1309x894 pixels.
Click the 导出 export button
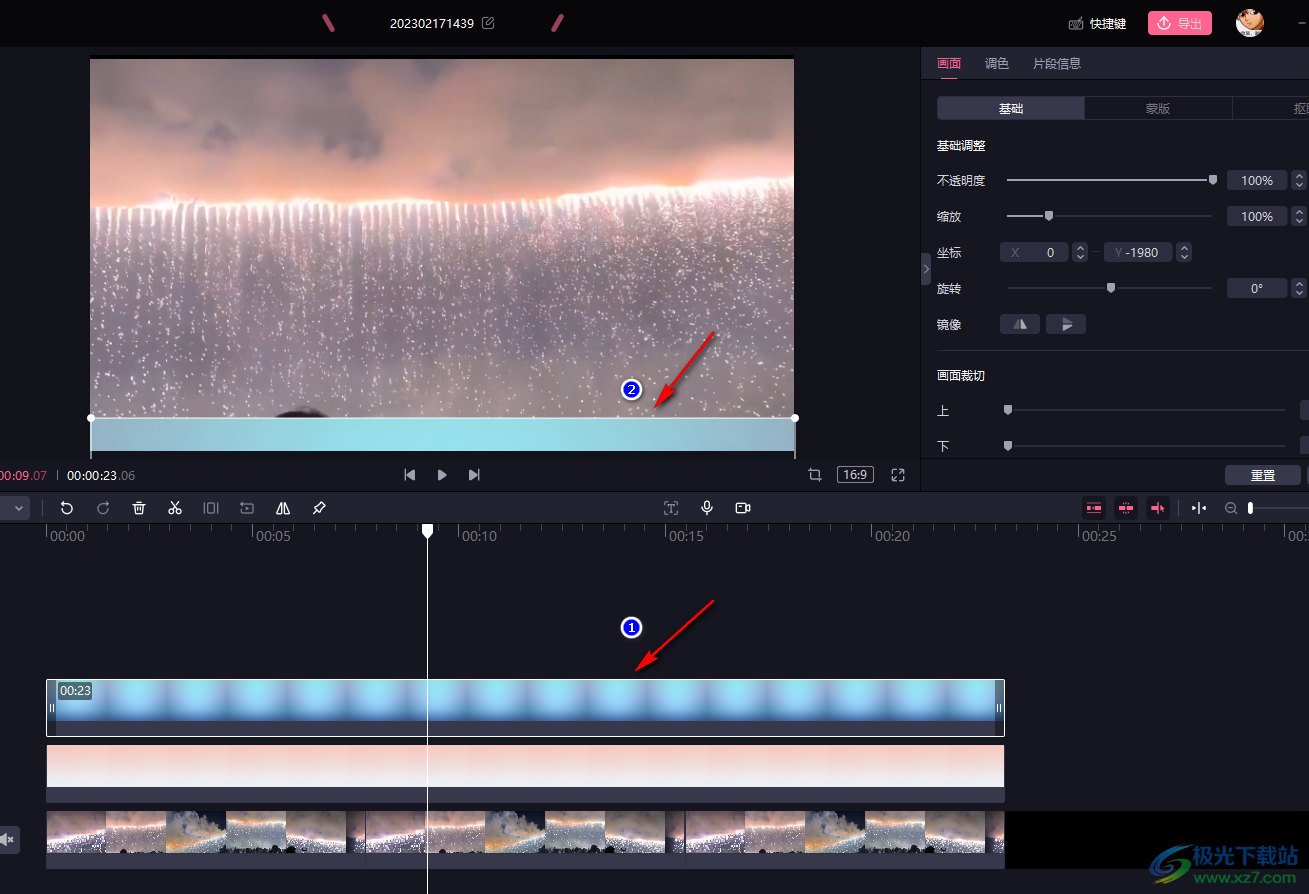(1180, 23)
